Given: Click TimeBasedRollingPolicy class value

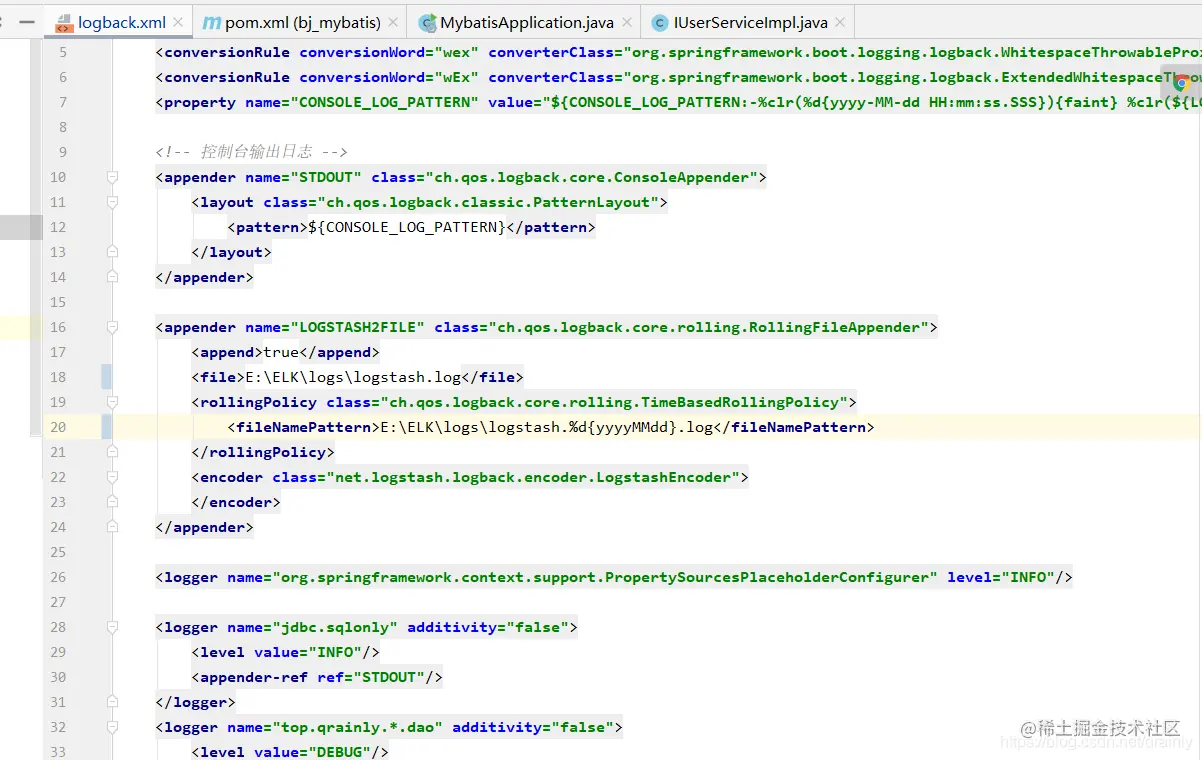Looking at the screenshot, I should click(614, 402).
